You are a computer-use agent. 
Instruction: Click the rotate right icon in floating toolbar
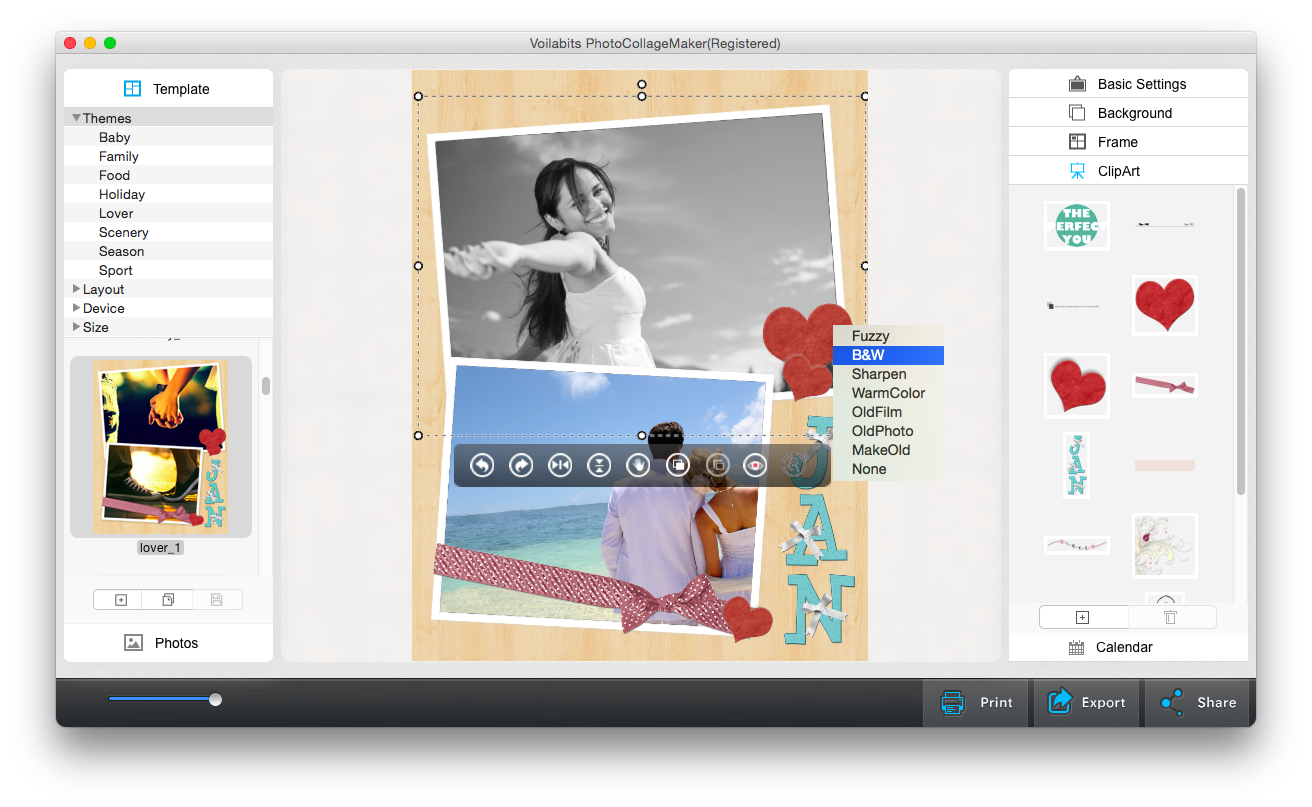click(x=521, y=465)
